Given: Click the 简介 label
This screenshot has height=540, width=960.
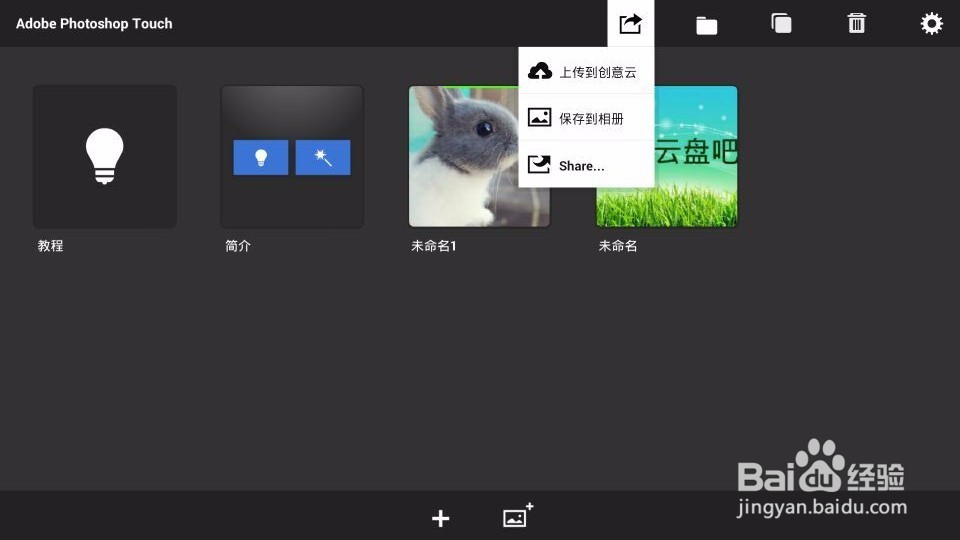Looking at the screenshot, I should pyautogui.click(x=238, y=246).
